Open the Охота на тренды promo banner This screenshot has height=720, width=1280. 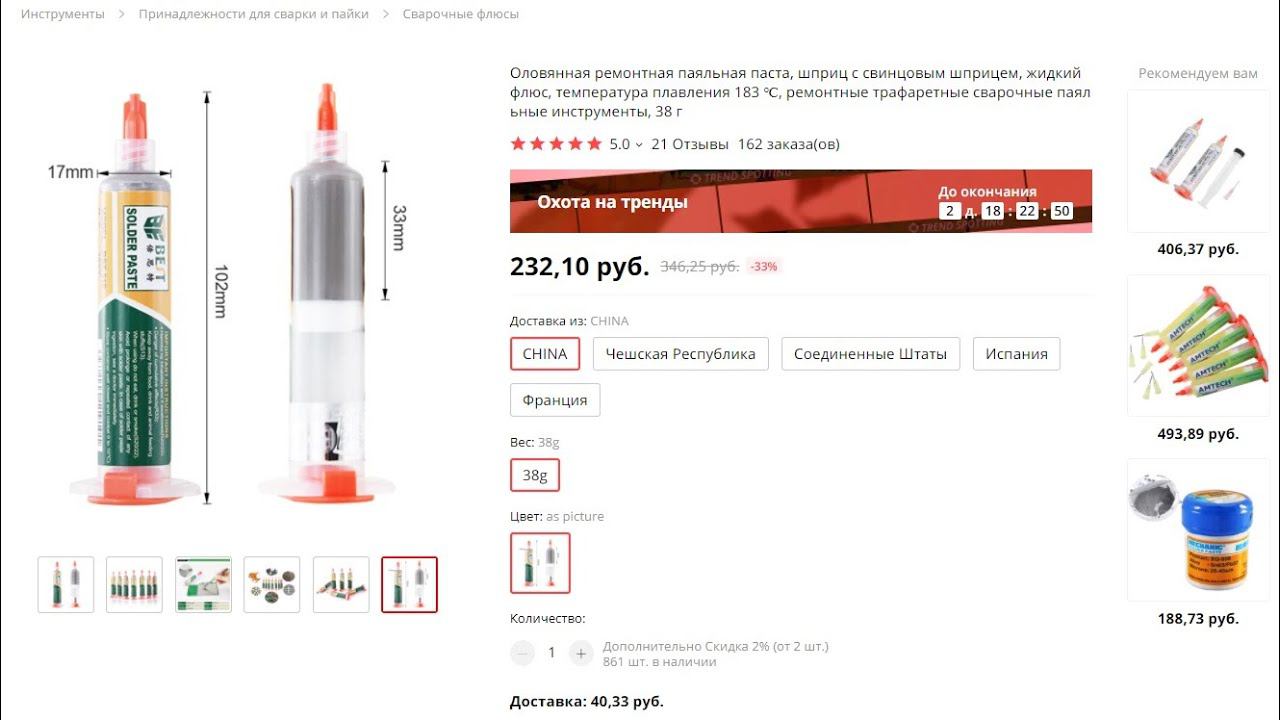[x=801, y=201]
